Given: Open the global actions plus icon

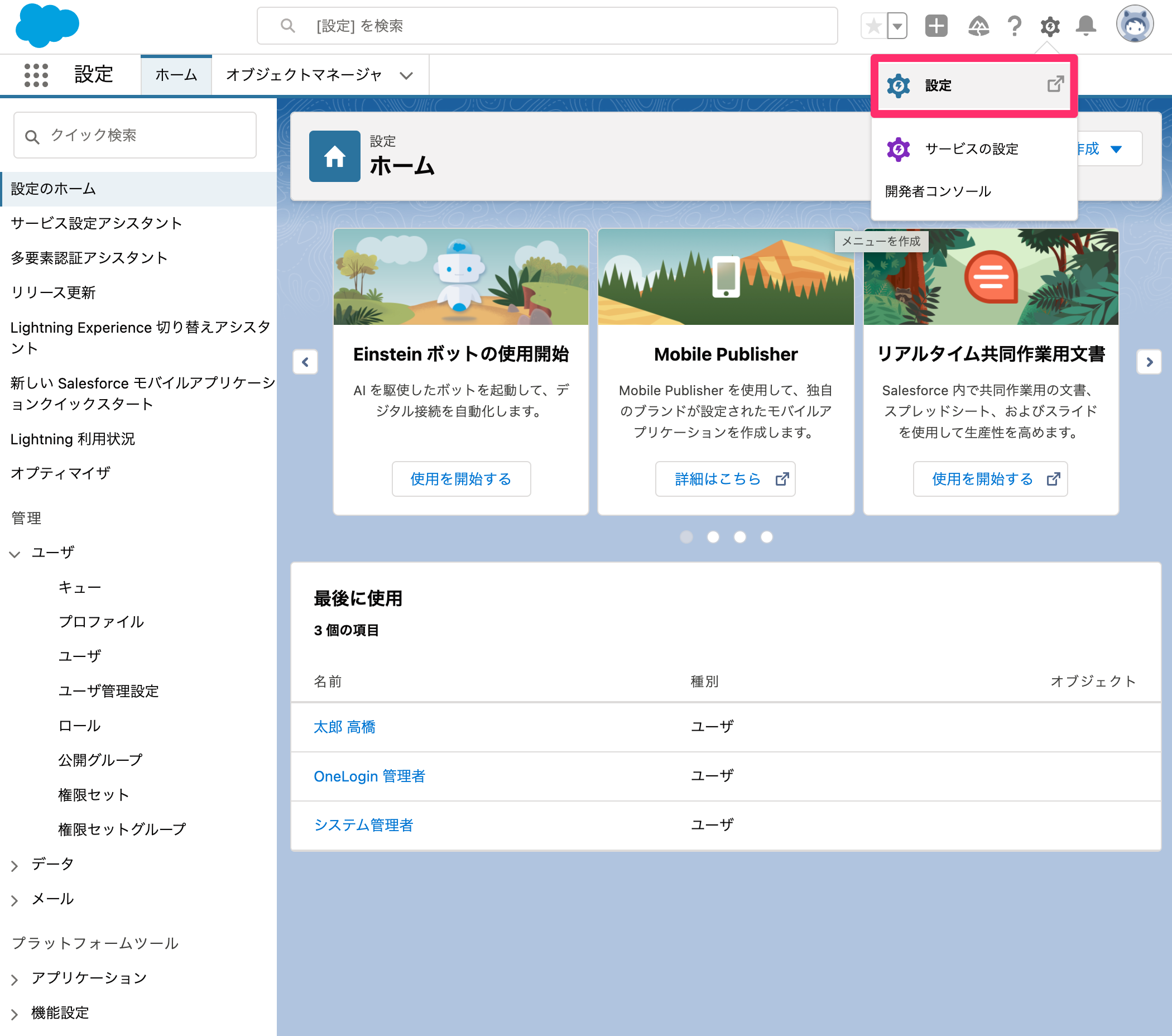Looking at the screenshot, I should 936,26.
